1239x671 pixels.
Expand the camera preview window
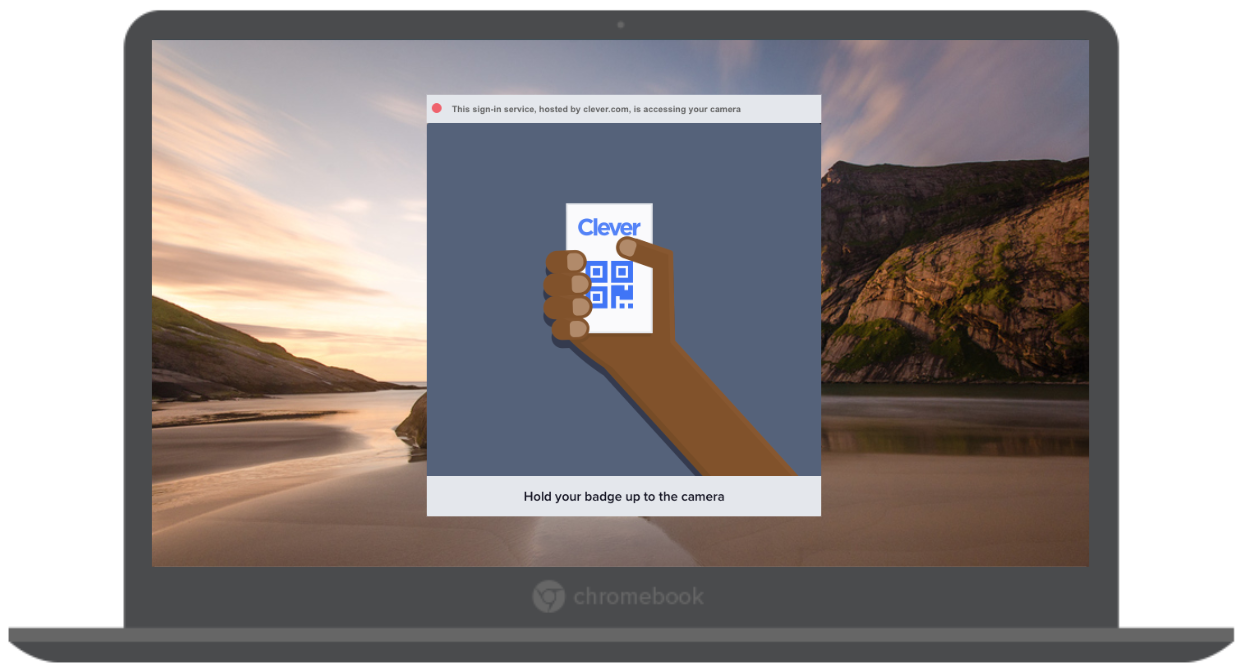click(x=623, y=300)
